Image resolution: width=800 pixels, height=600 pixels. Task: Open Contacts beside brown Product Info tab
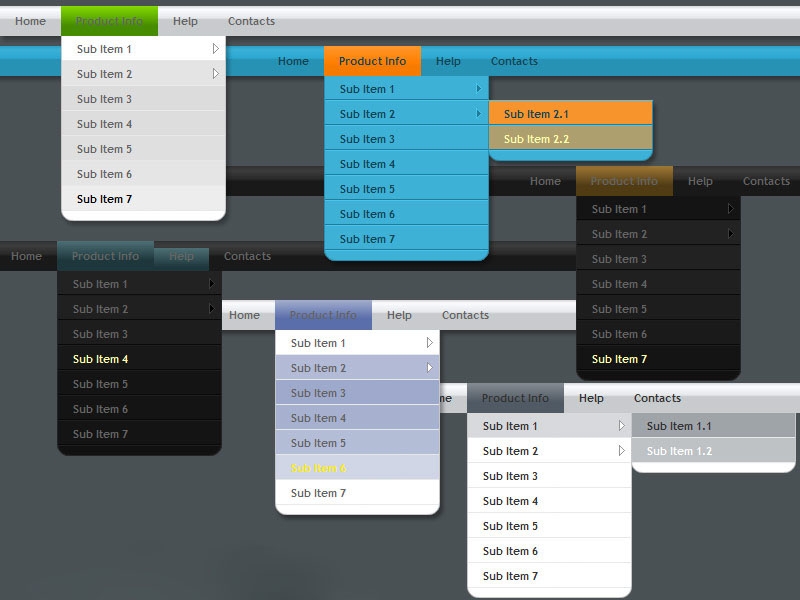click(766, 181)
